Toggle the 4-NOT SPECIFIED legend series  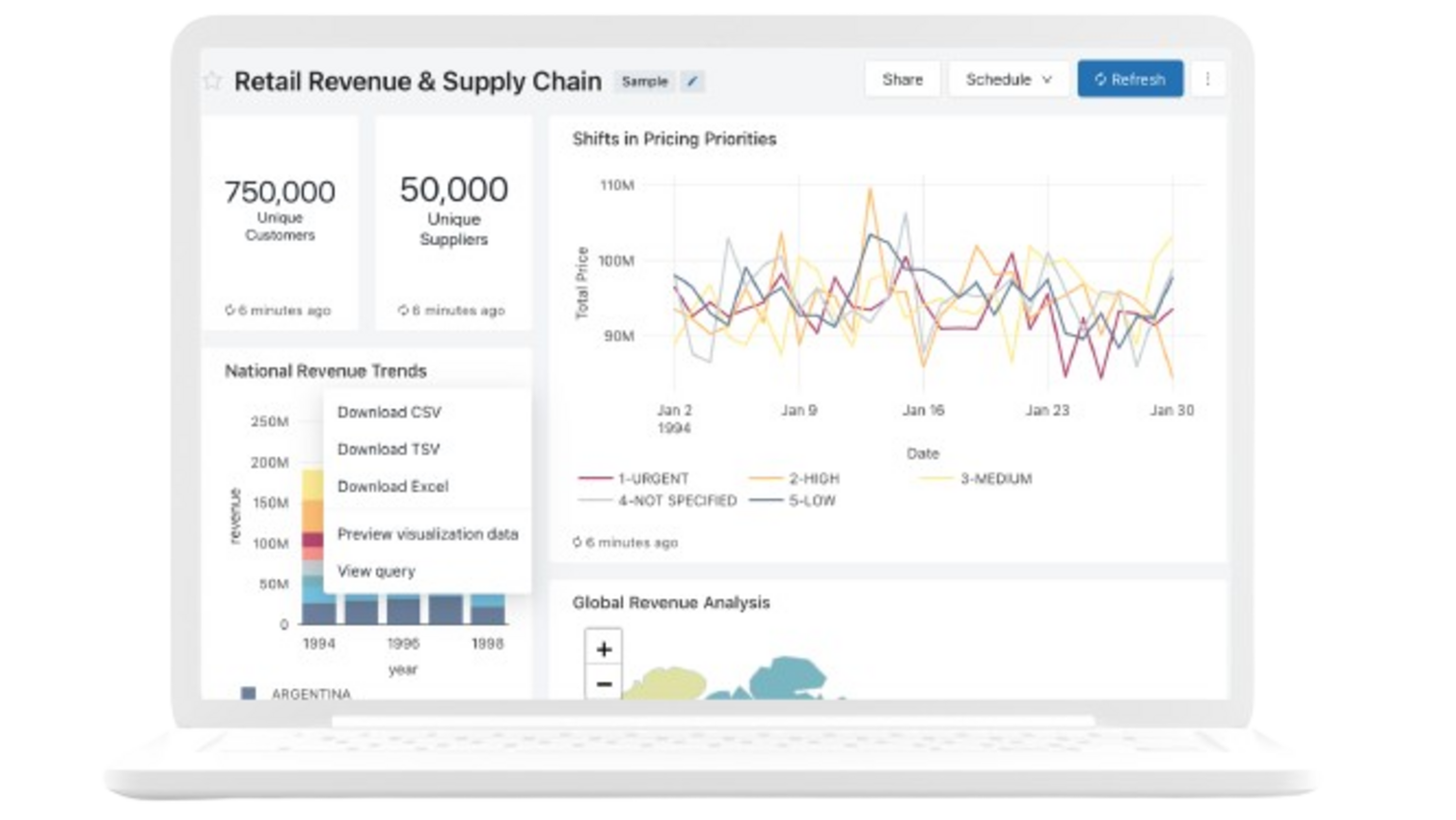coord(658,501)
